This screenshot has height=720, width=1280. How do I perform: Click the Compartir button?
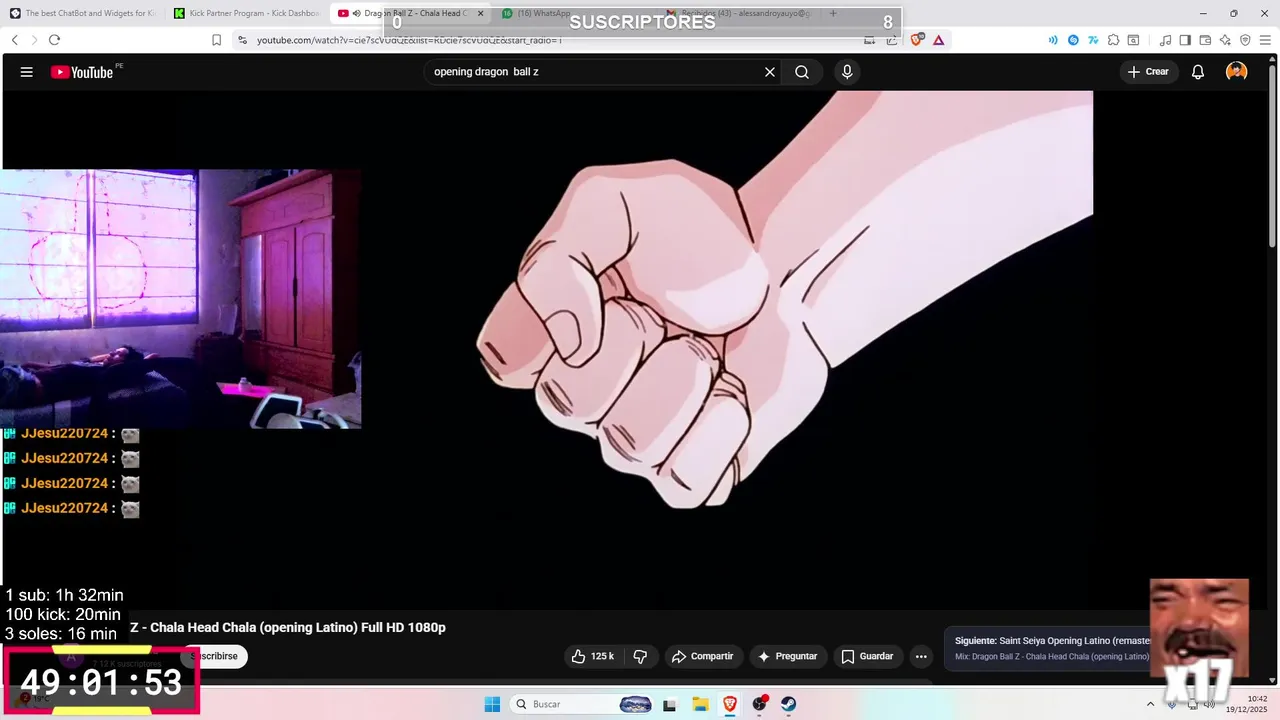(x=703, y=656)
